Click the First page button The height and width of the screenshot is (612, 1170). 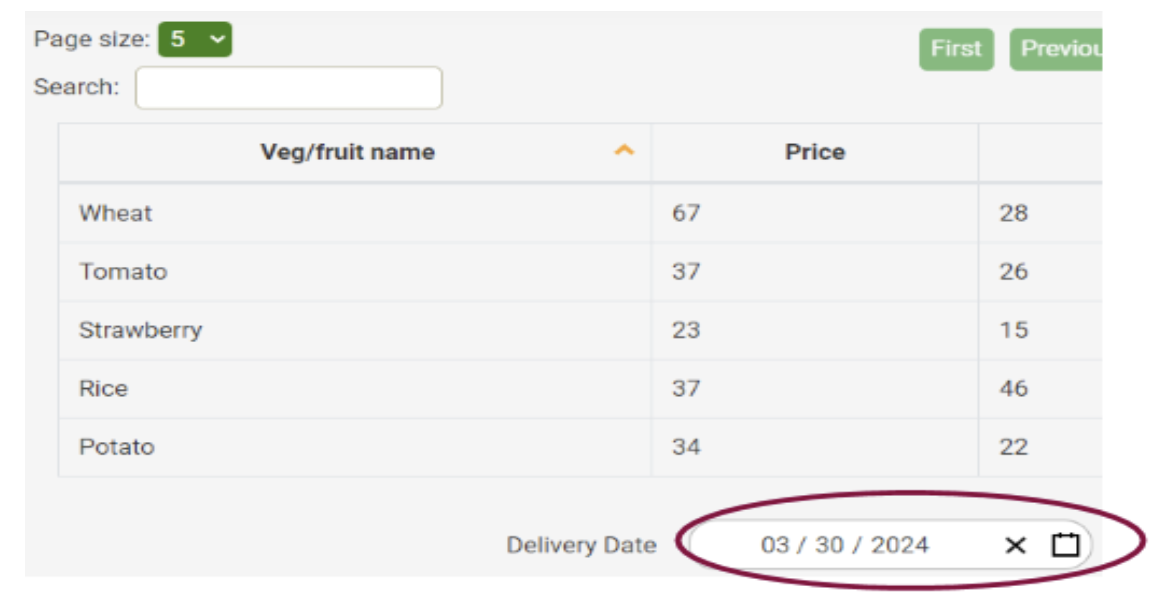pos(956,49)
